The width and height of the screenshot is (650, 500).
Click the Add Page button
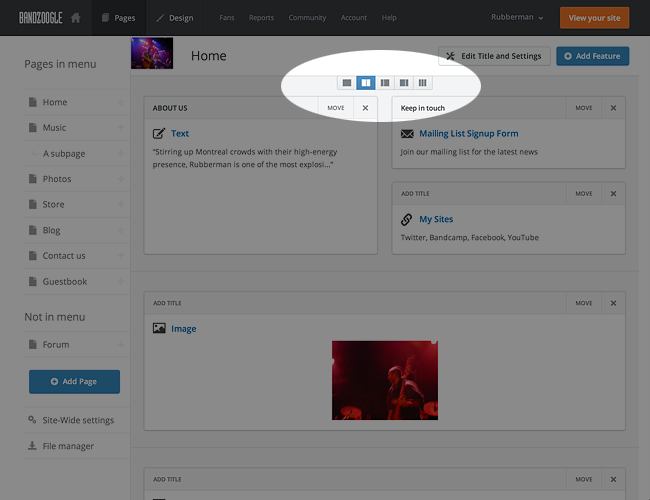(74, 381)
